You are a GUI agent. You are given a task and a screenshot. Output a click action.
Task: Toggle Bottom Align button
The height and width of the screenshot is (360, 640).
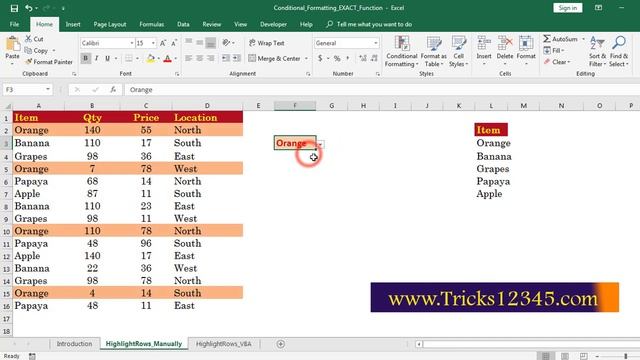tap(211, 42)
